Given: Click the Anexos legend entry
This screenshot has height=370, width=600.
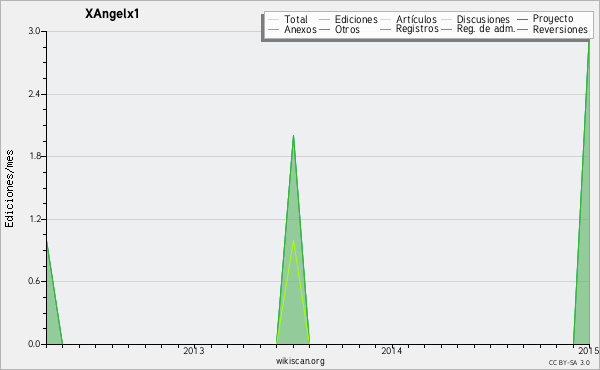Looking at the screenshot, I should point(300,29).
